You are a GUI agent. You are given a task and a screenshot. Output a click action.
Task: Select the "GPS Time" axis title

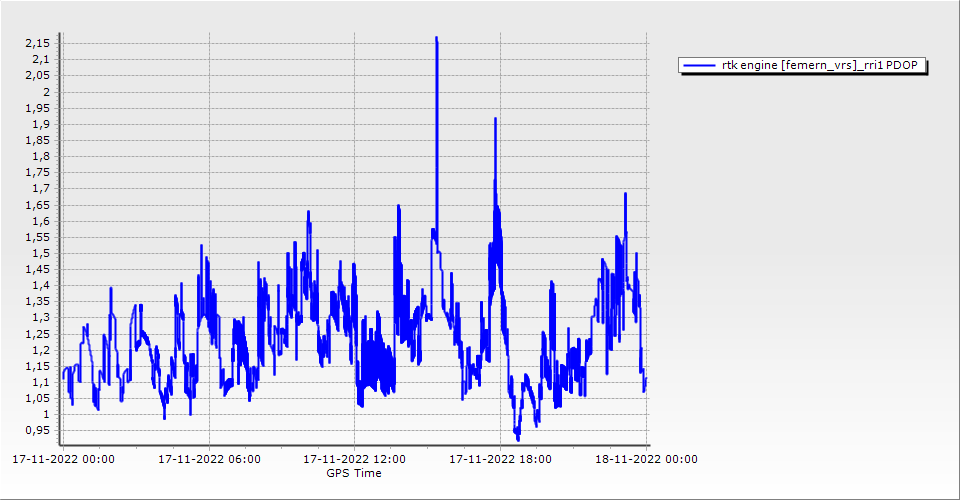tap(353, 473)
